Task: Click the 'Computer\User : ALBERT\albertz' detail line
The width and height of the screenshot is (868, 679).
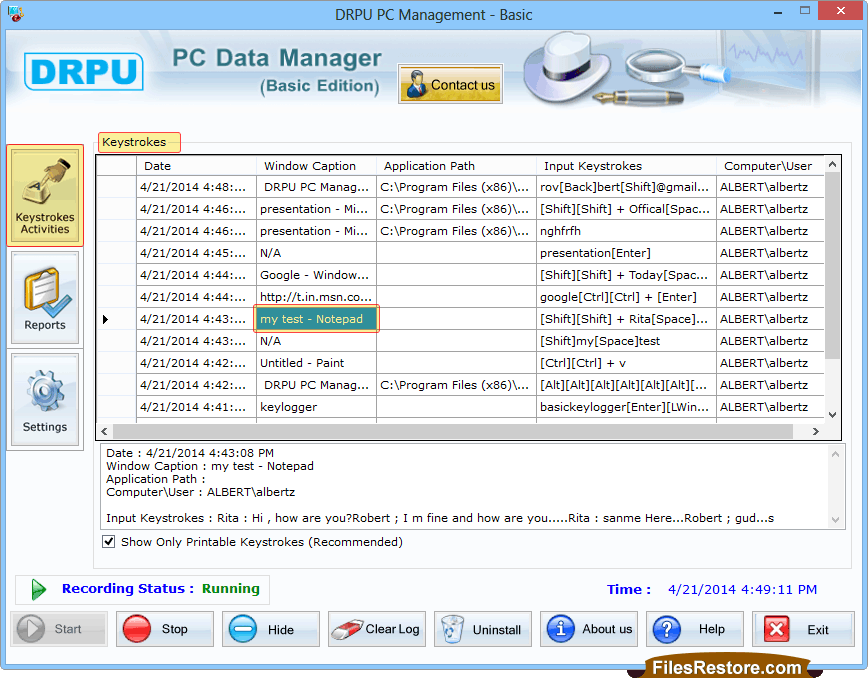Action: pos(200,493)
